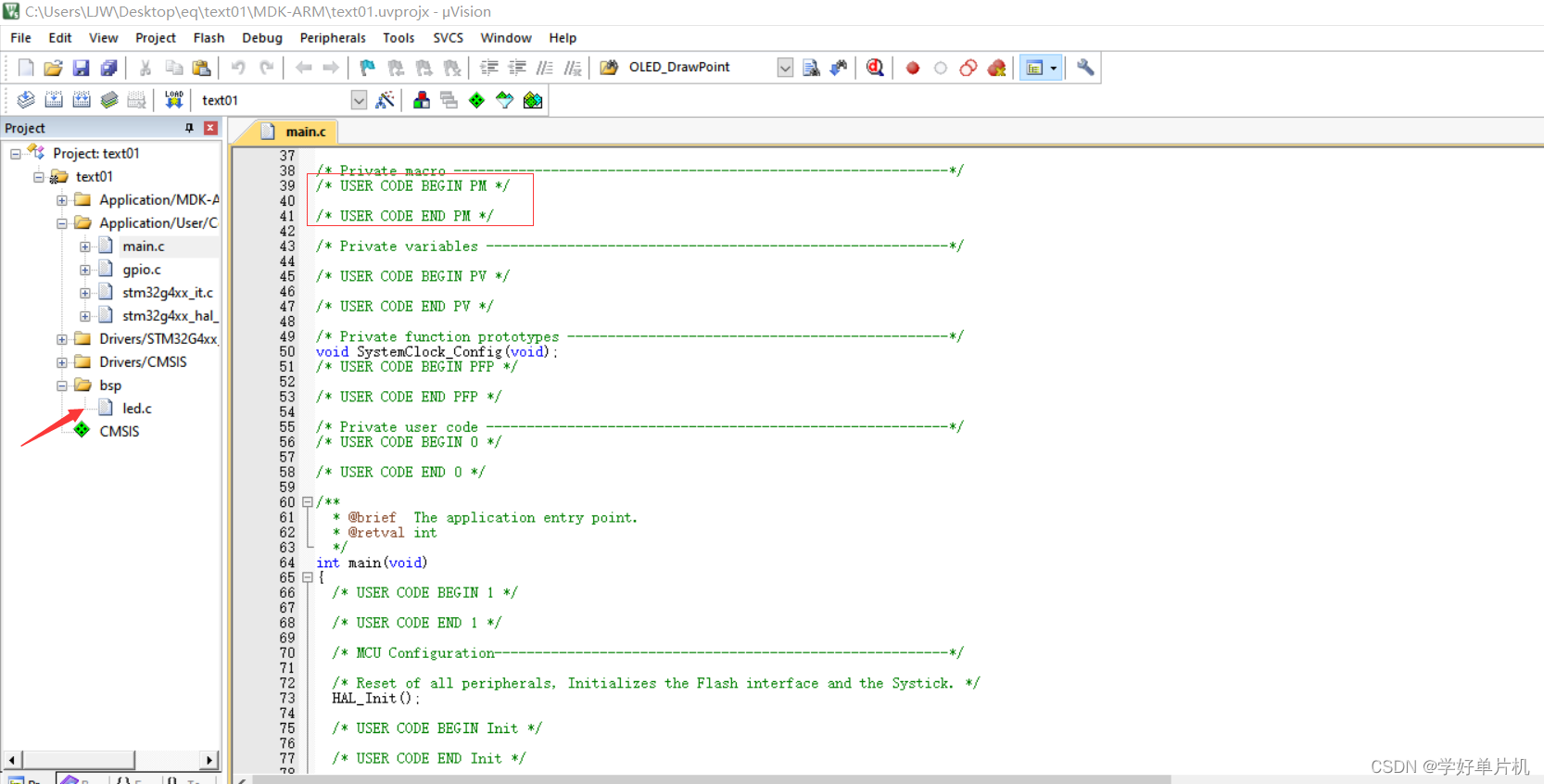Open OLED_DrawPoint search dropdown arrow
The image size is (1544, 784).
pyautogui.click(x=785, y=68)
